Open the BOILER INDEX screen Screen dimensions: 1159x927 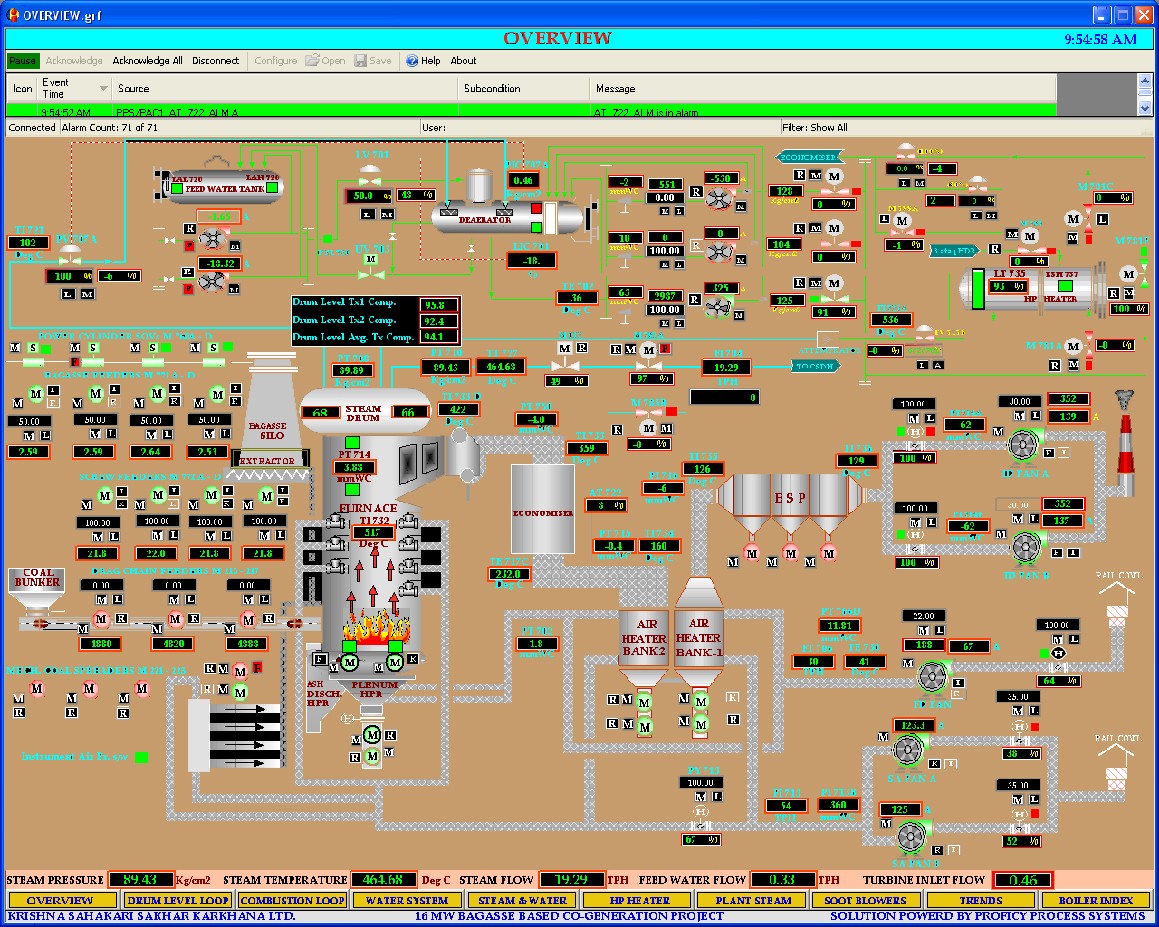[1095, 900]
